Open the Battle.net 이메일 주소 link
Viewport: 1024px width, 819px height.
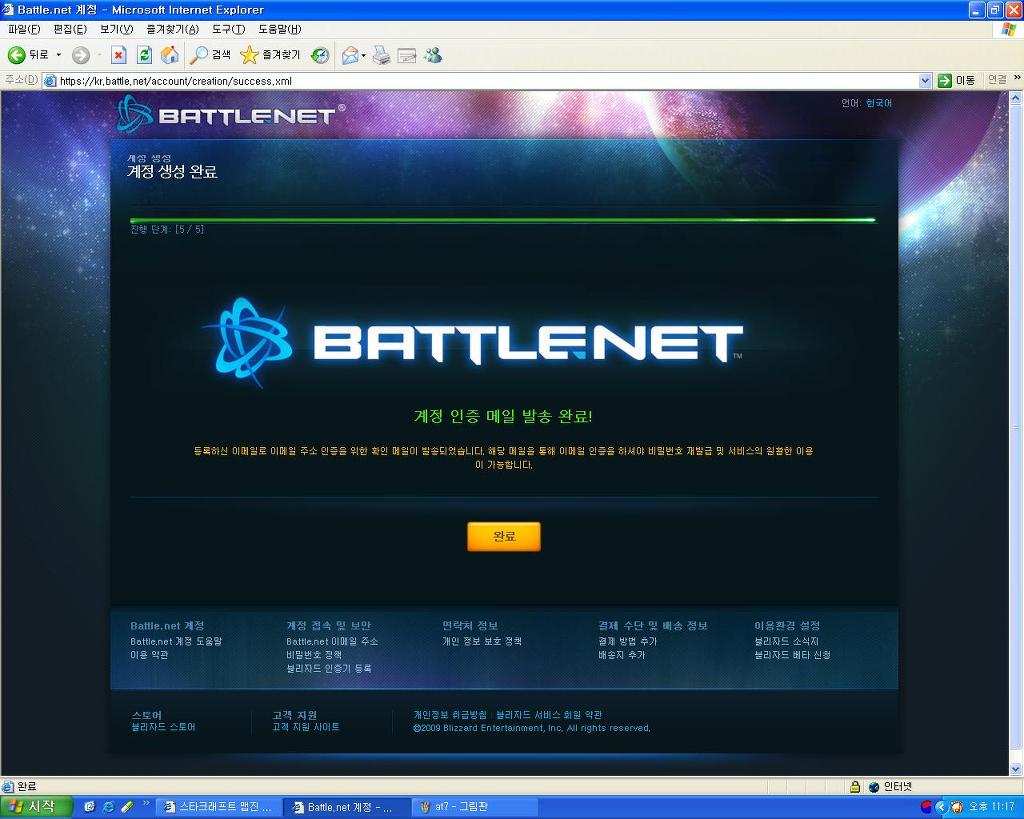coord(332,641)
